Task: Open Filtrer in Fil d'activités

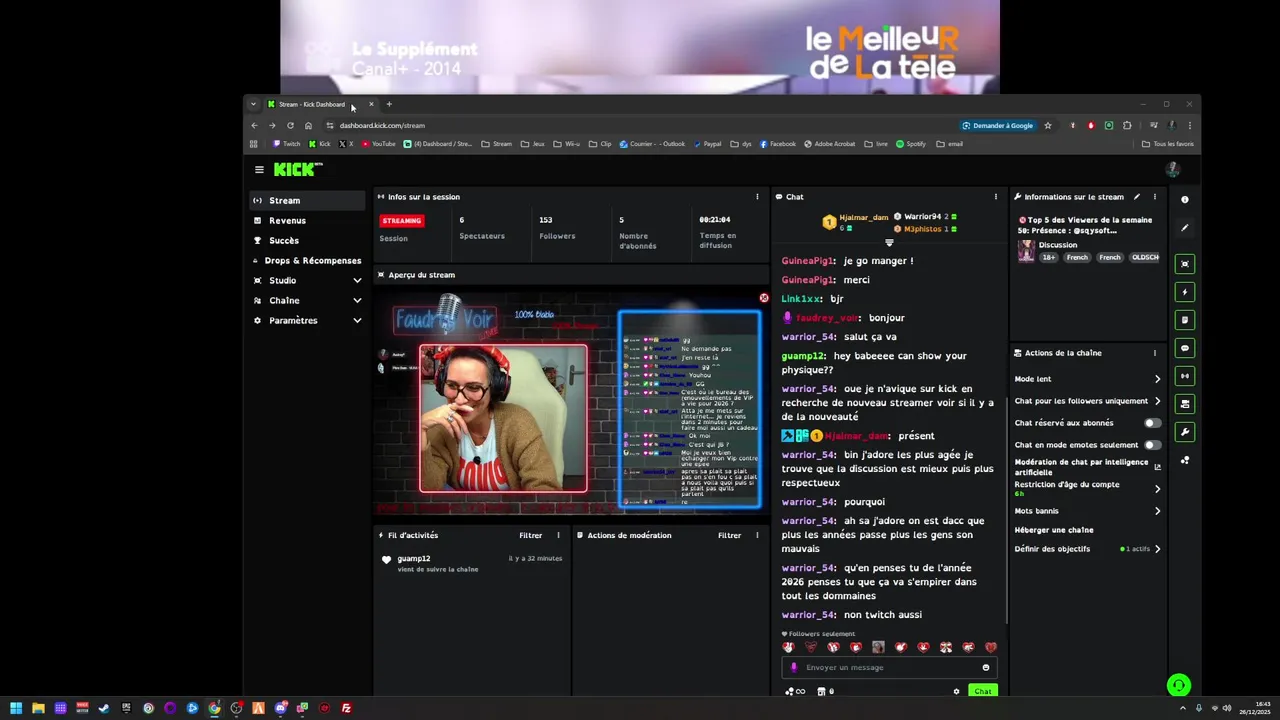Action: (x=530, y=535)
